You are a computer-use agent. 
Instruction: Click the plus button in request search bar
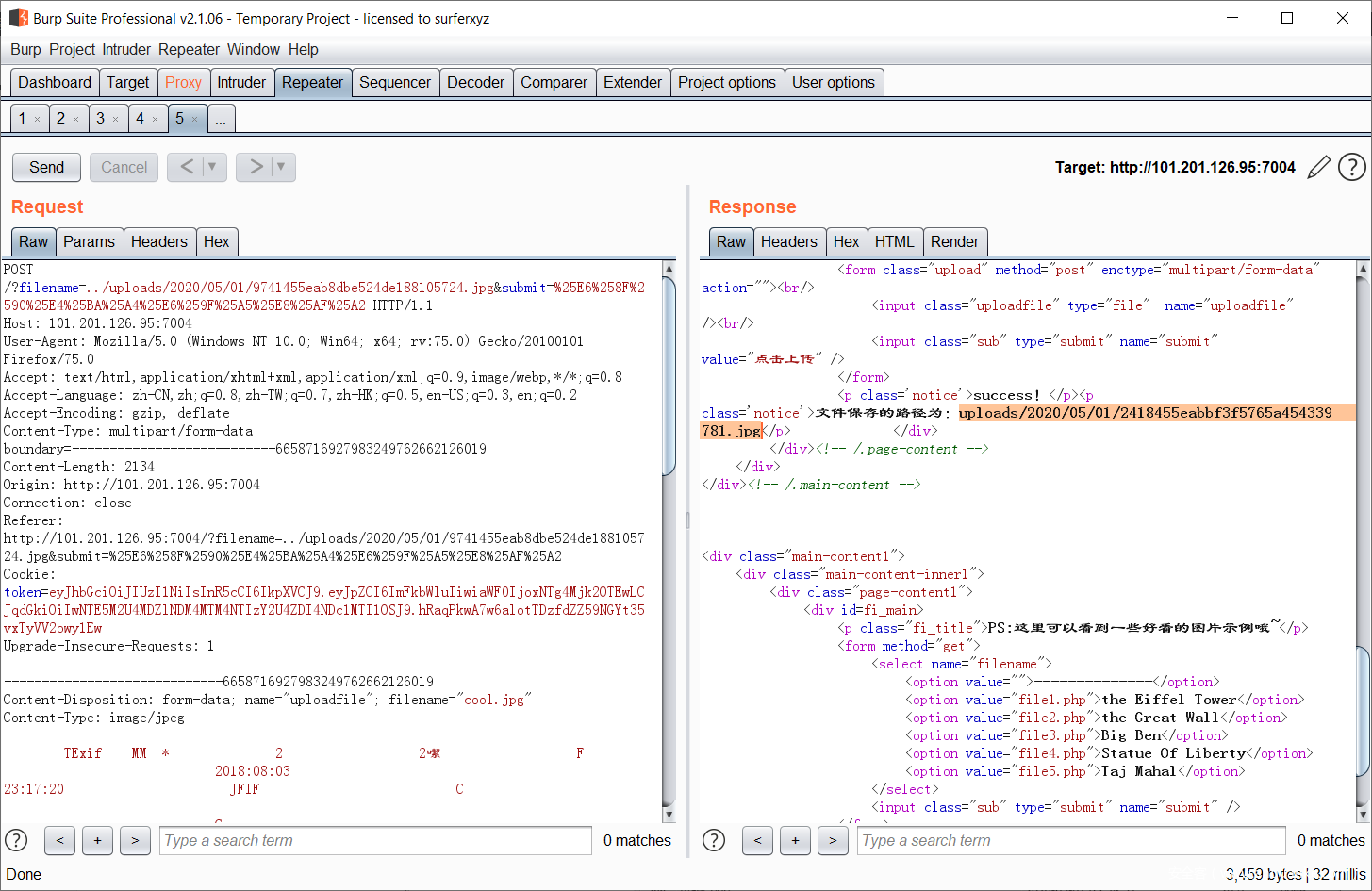click(x=97, y=840)
